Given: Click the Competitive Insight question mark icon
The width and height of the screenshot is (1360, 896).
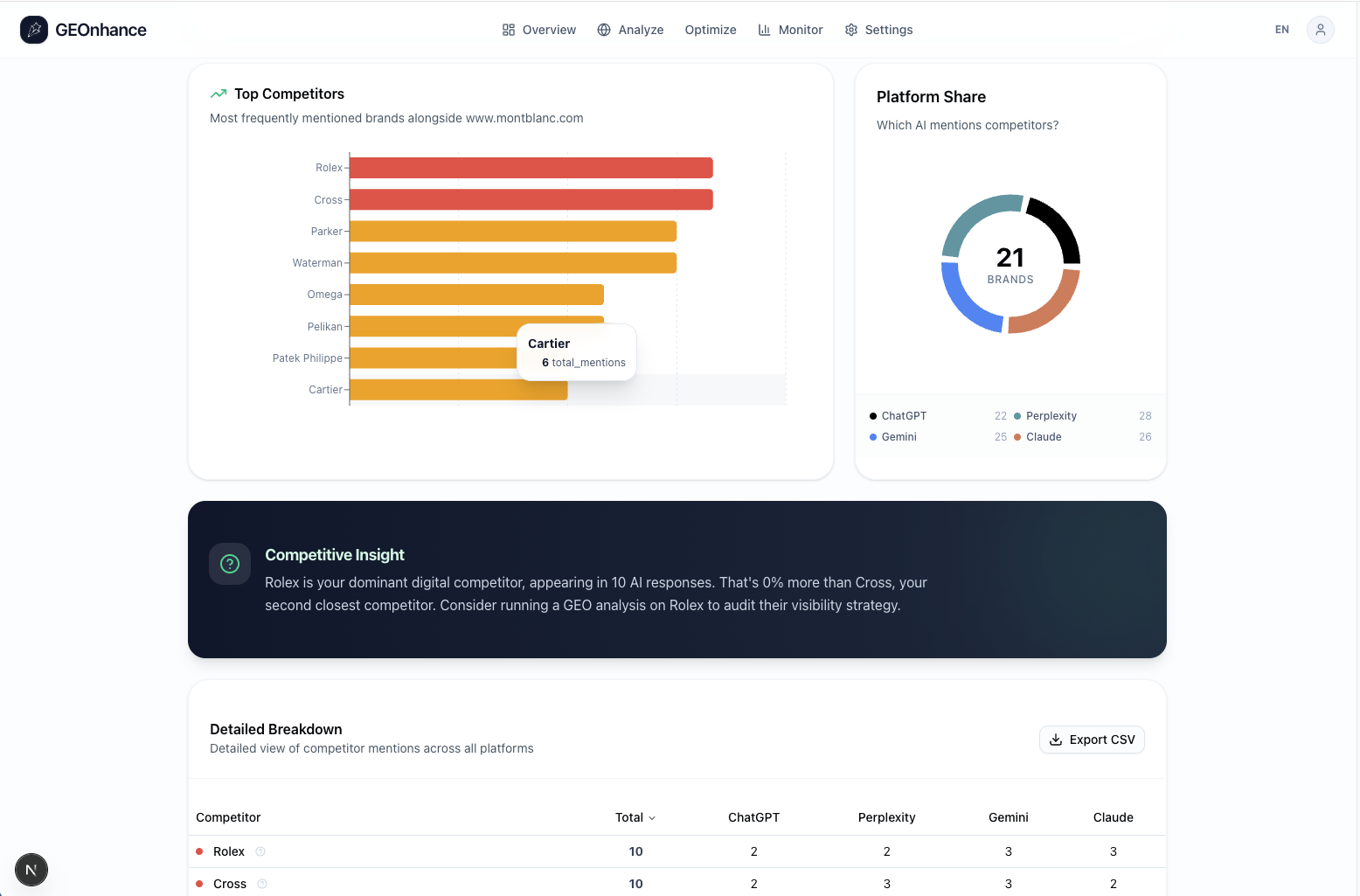Looking at the screenshot, I should pyautogui.click(x=230, y=564).
